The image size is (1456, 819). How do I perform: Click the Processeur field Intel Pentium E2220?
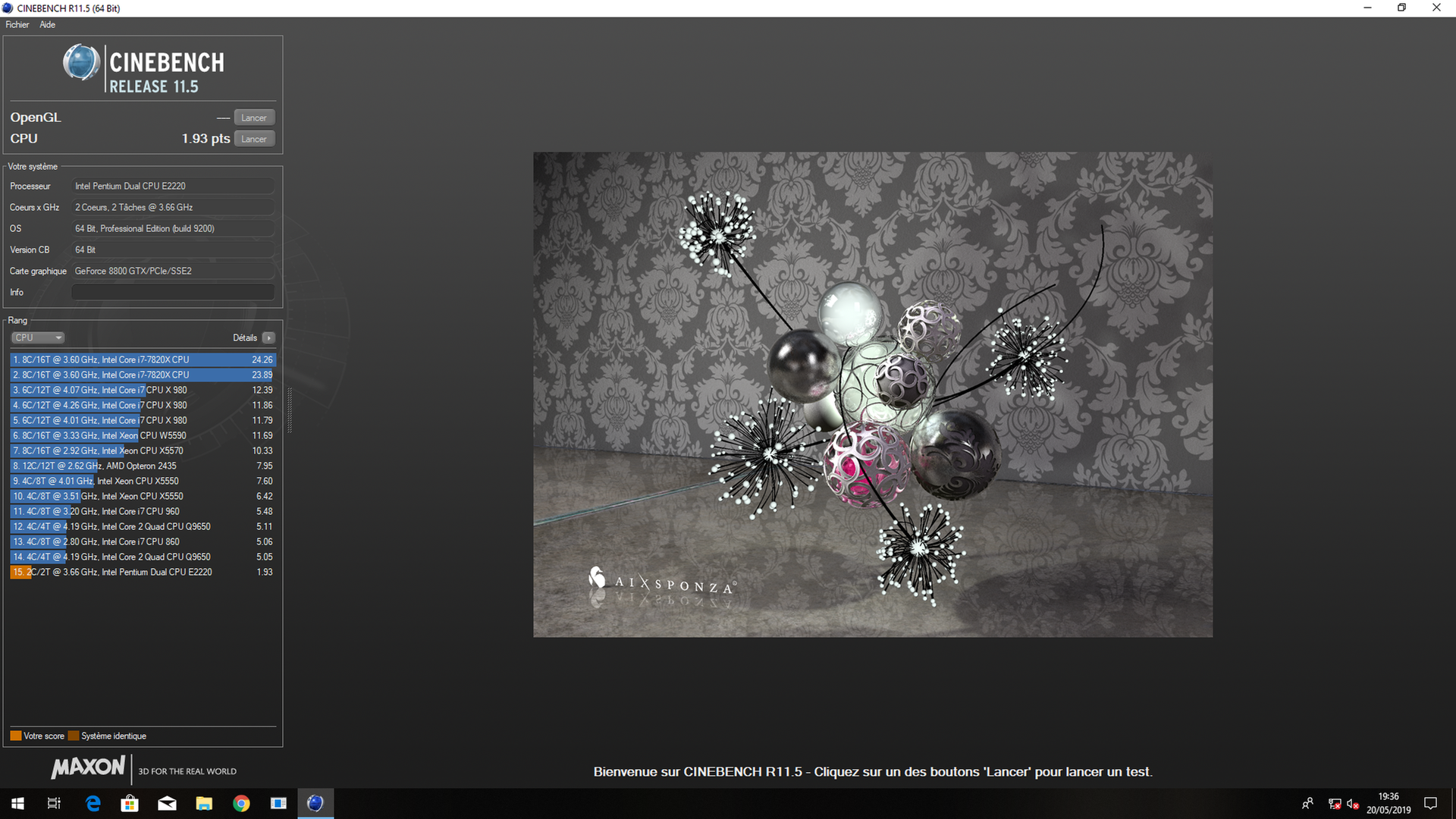(x=173, y=186)
